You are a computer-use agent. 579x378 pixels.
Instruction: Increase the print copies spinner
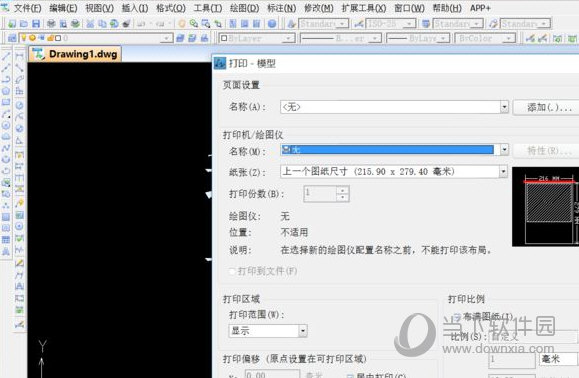(343, 190)
